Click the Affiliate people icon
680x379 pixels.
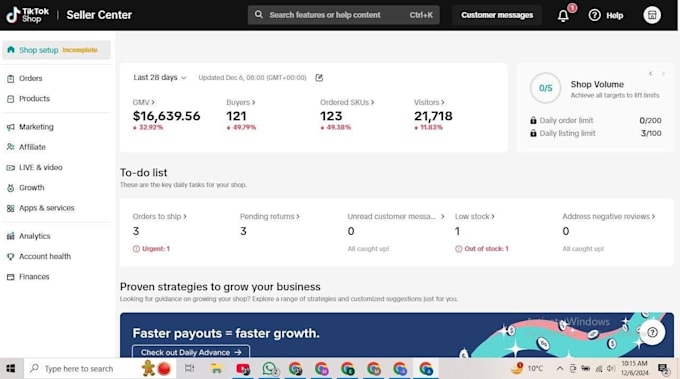10,147
